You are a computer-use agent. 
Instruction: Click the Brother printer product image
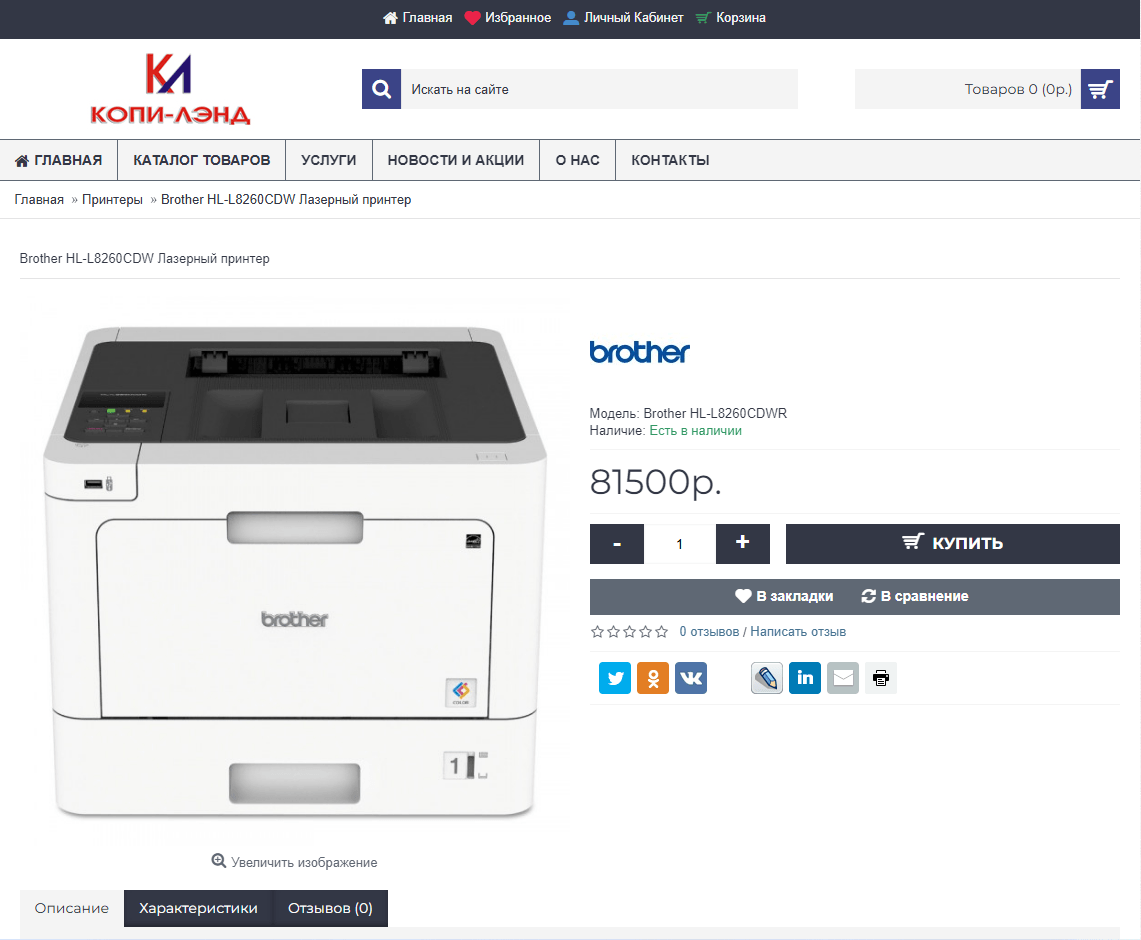pos(295,571)
